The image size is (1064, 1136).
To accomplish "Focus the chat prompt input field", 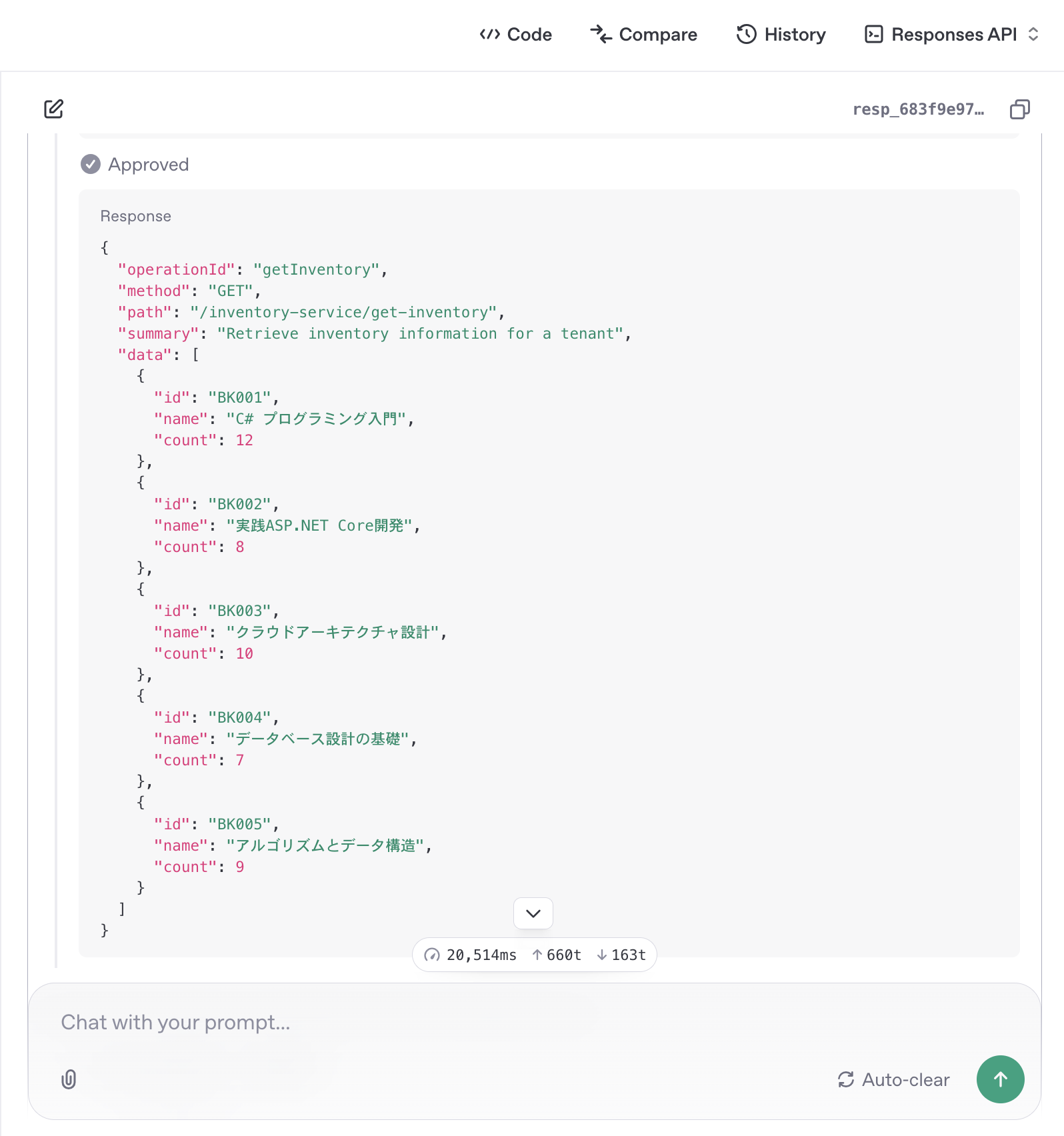I will (x=535, y=1022).
